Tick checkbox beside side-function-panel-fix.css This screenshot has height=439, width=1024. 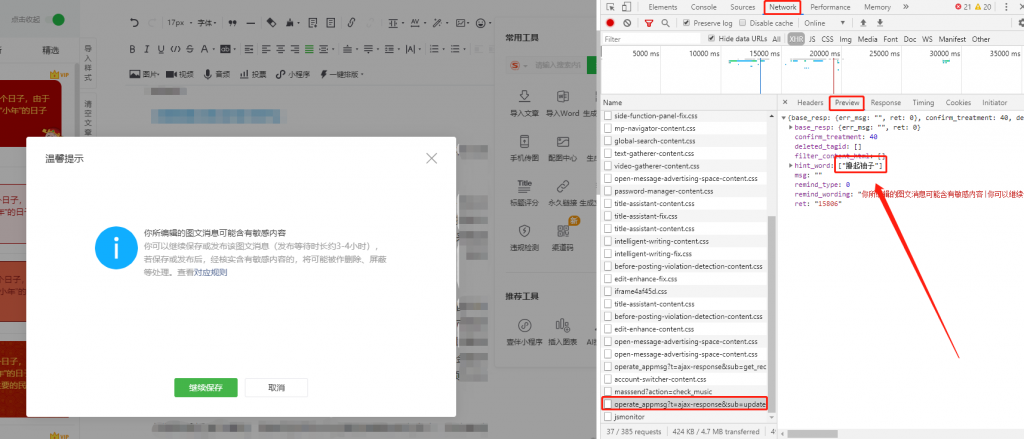tap(608, 116)
